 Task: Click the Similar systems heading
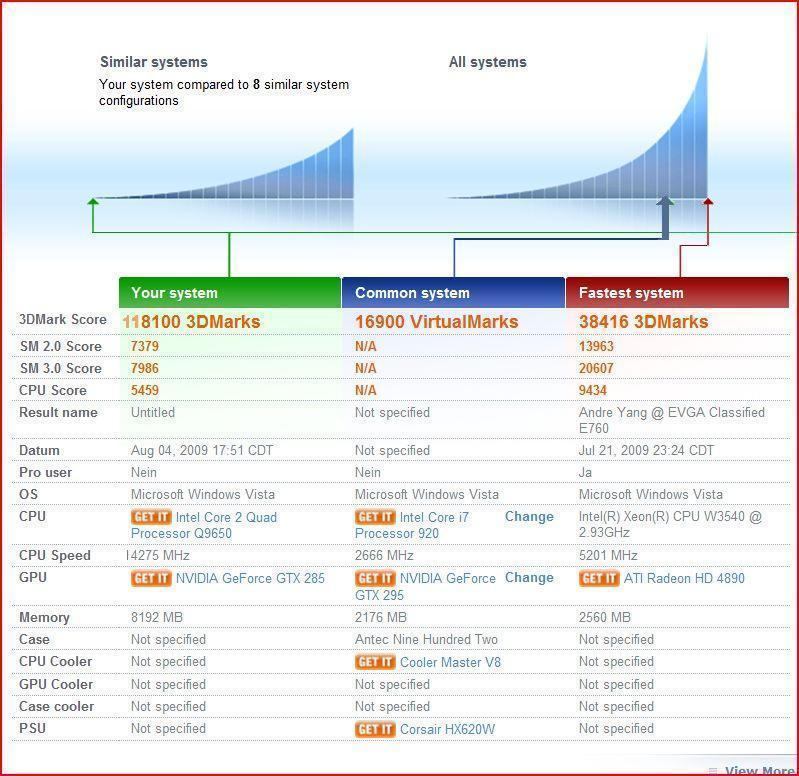tap(154, 62)
